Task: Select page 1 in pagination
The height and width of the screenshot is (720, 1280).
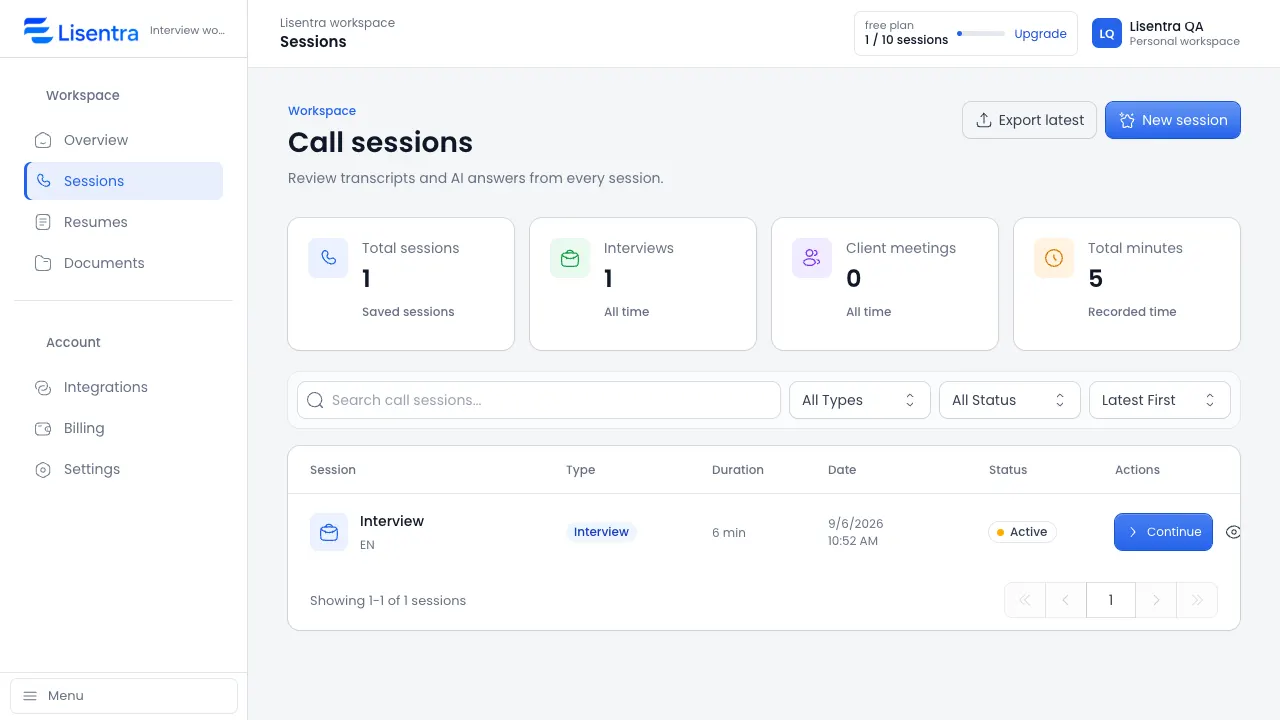Action: pos(1111,600)
